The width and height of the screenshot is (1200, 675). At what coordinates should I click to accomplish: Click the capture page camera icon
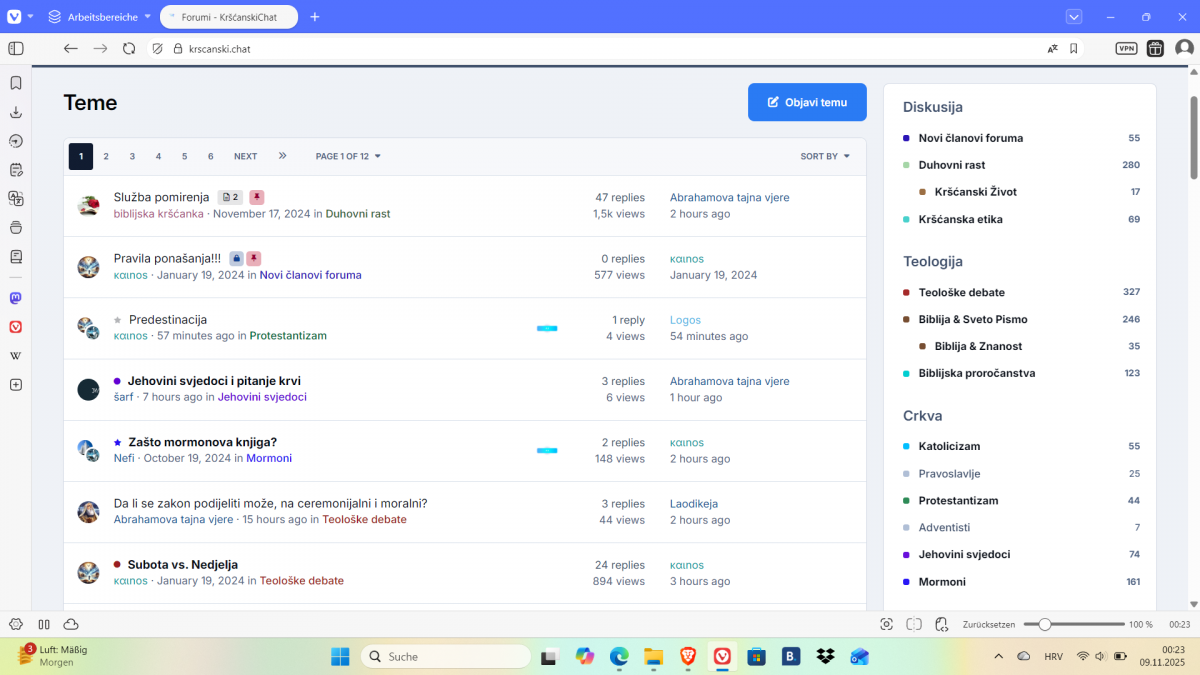coord(886,624)
